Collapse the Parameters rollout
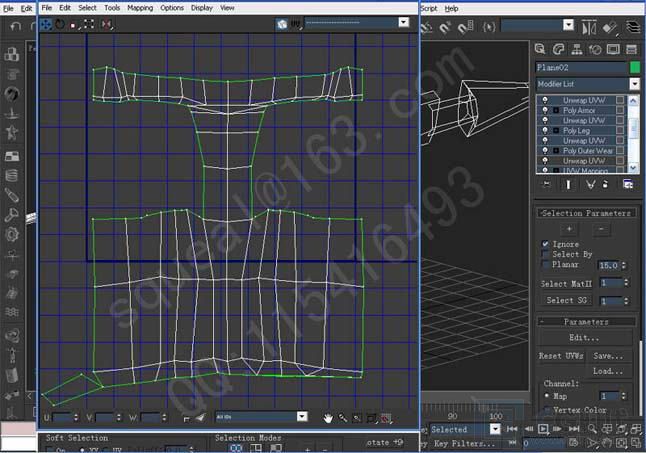Screen dimensions: 646x453 click(586, 322)
